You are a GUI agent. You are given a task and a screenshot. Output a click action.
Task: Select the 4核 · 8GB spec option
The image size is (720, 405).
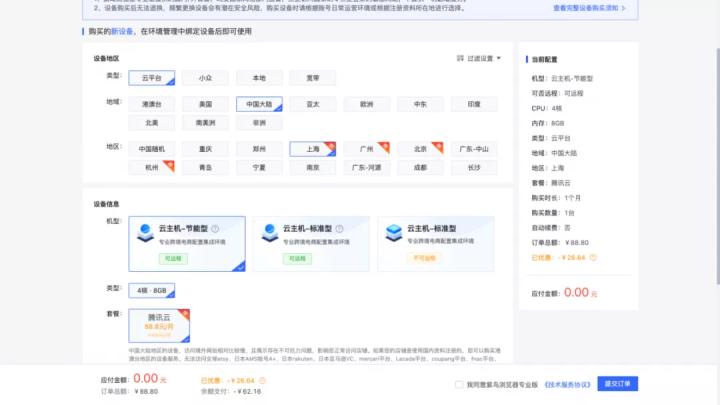(x=153, y=290)
